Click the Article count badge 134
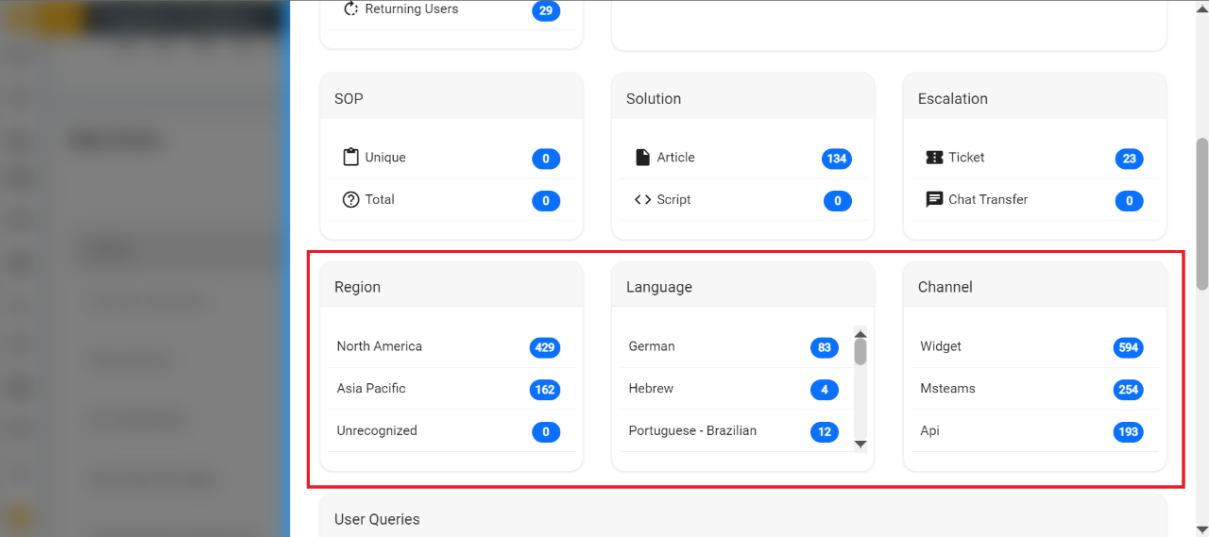This screenshot has height=537, width=1209. [x=836, y=159]
